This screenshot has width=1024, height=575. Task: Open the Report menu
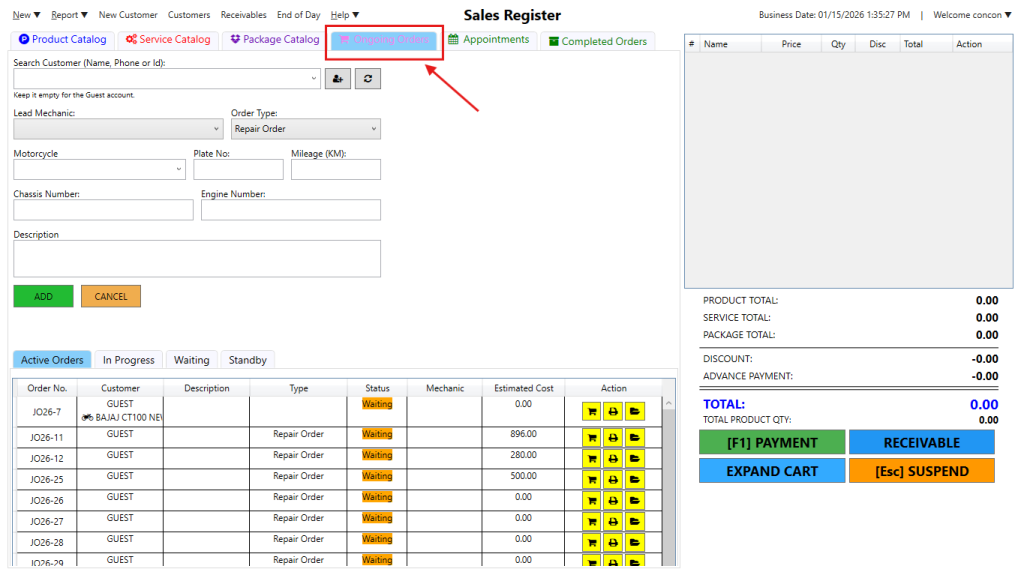(x=69, y=15)
